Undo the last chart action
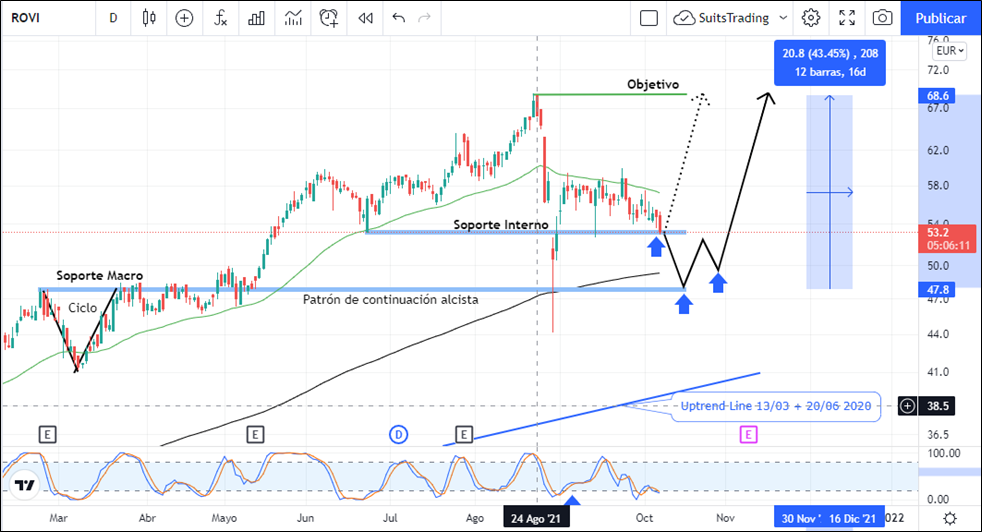Image resolution: width=982 pixels, height=532 pixels. coord(399,18)
